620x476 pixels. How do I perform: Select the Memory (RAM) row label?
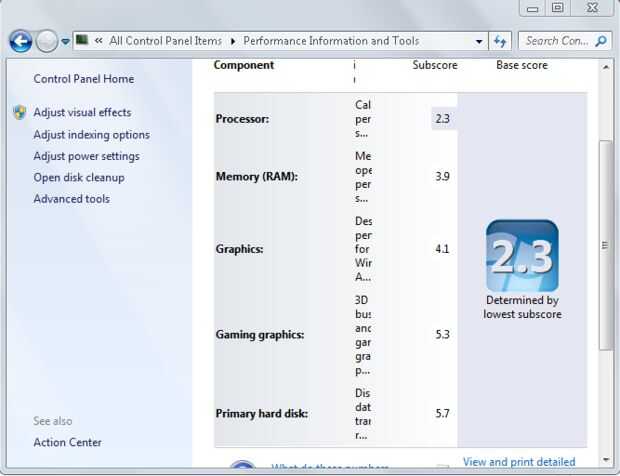(257, 176)
